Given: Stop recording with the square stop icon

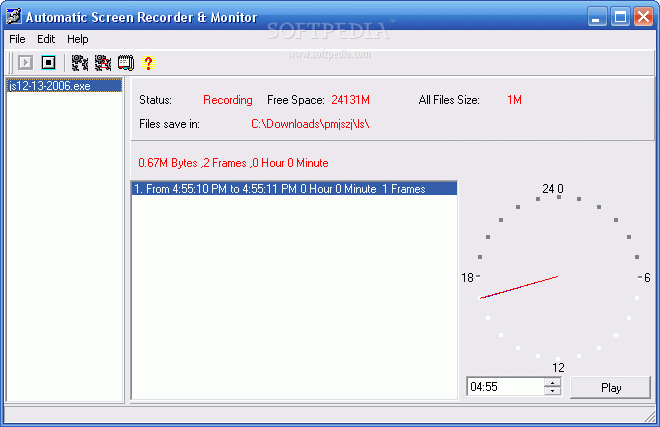Looking at the screenshot, I should [x=48, y=63].
